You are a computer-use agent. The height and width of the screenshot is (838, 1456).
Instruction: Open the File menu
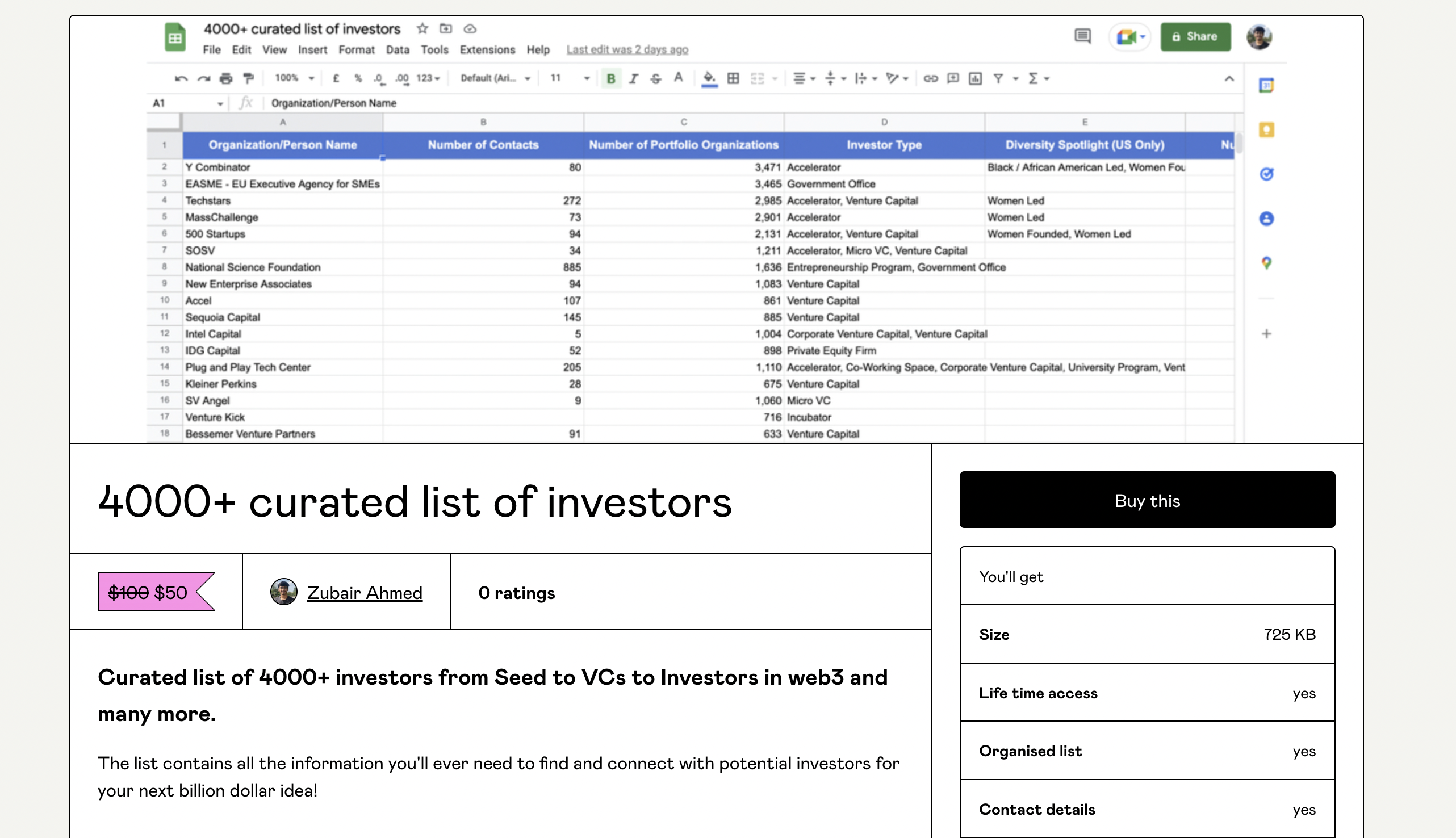point(211,50)
